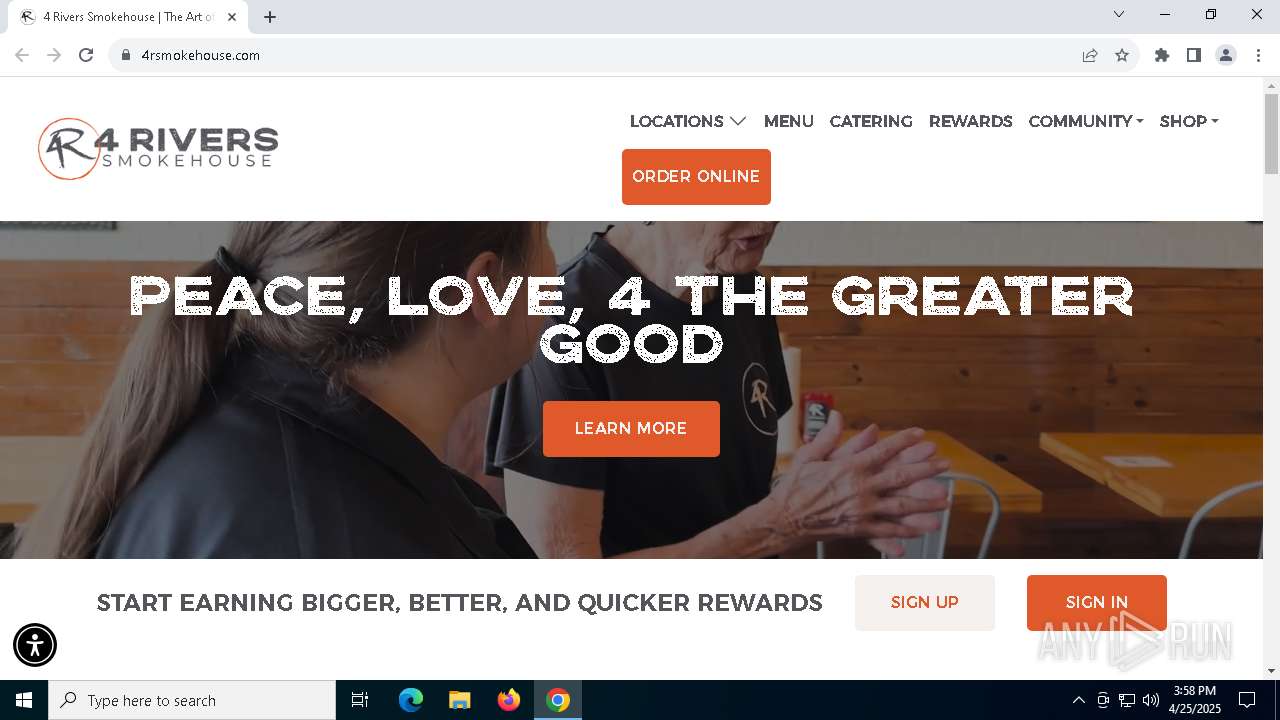Go to the Rewards page
This screenshot has height=720, width=1280.
(x=970, y=121)
